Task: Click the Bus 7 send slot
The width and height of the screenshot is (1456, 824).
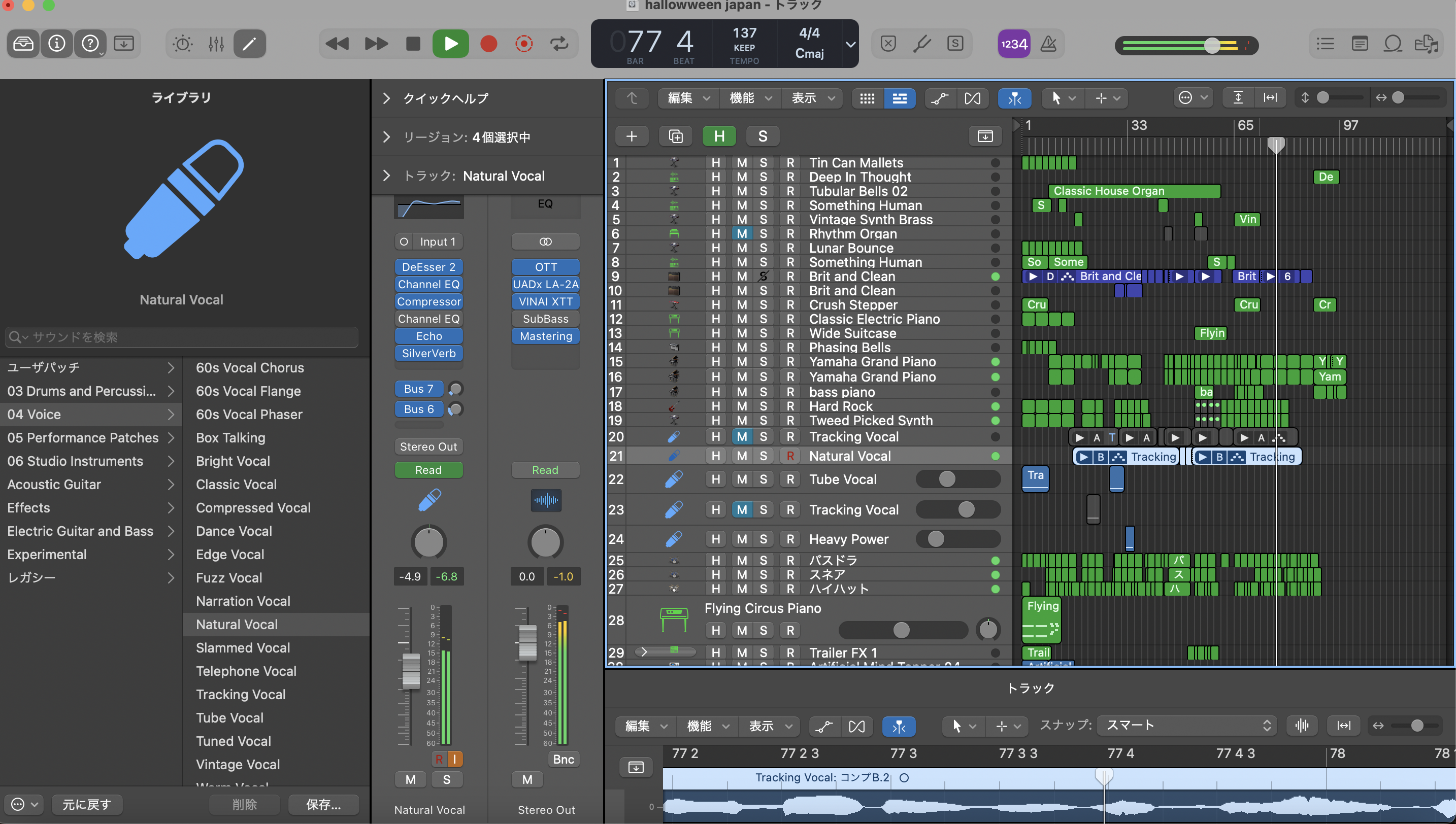Action: pyautogui.click(x=419, y=389)
